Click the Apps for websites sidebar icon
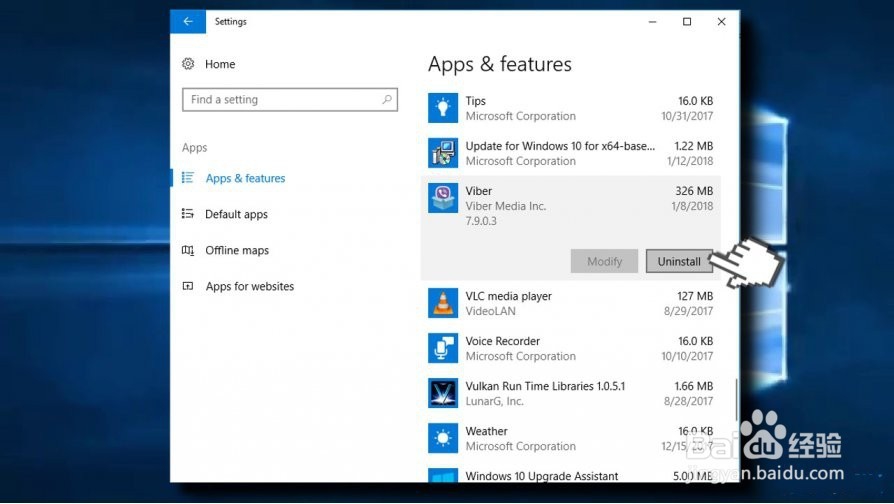Image resolution: width=894 pixels, height=504 pixels. [x=188, y=286]
